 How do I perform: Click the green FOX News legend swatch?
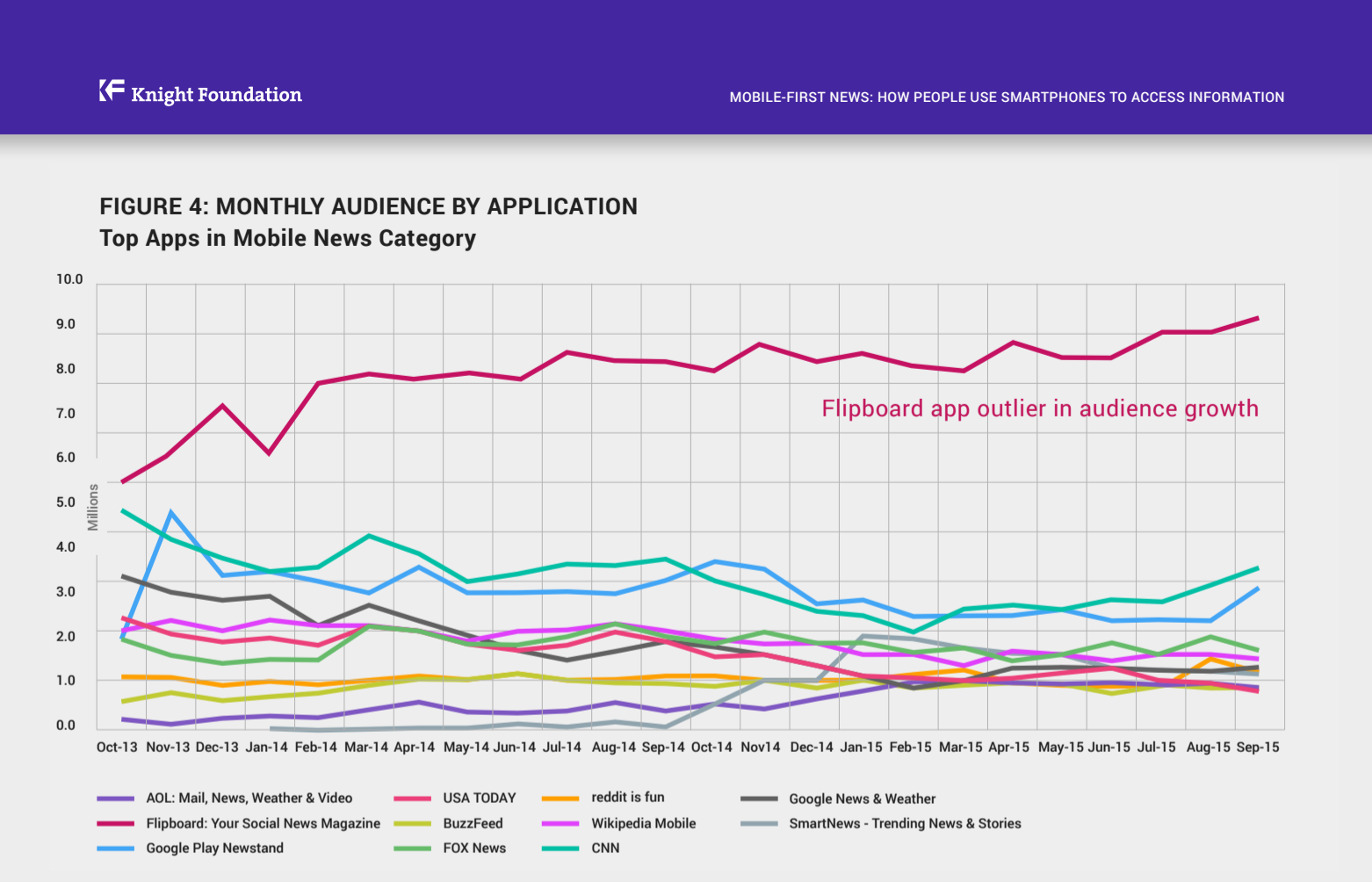[x=413, y=848]
